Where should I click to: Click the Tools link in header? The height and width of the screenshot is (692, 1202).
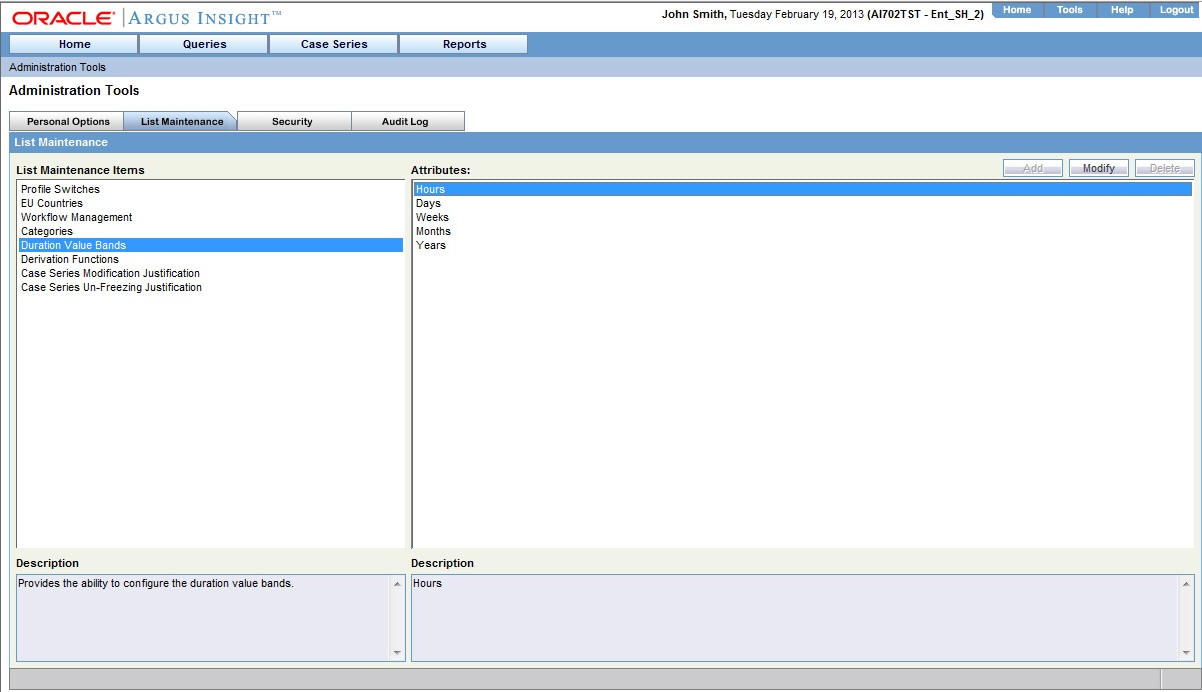point(1070,10)
